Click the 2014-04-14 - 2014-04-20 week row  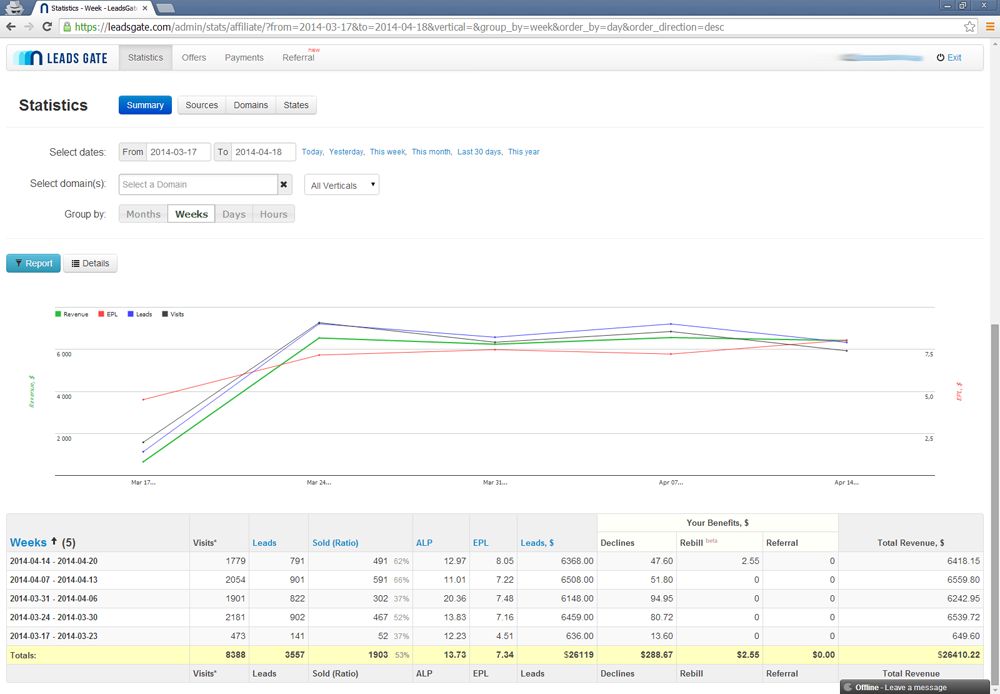[x=495, y=561]
